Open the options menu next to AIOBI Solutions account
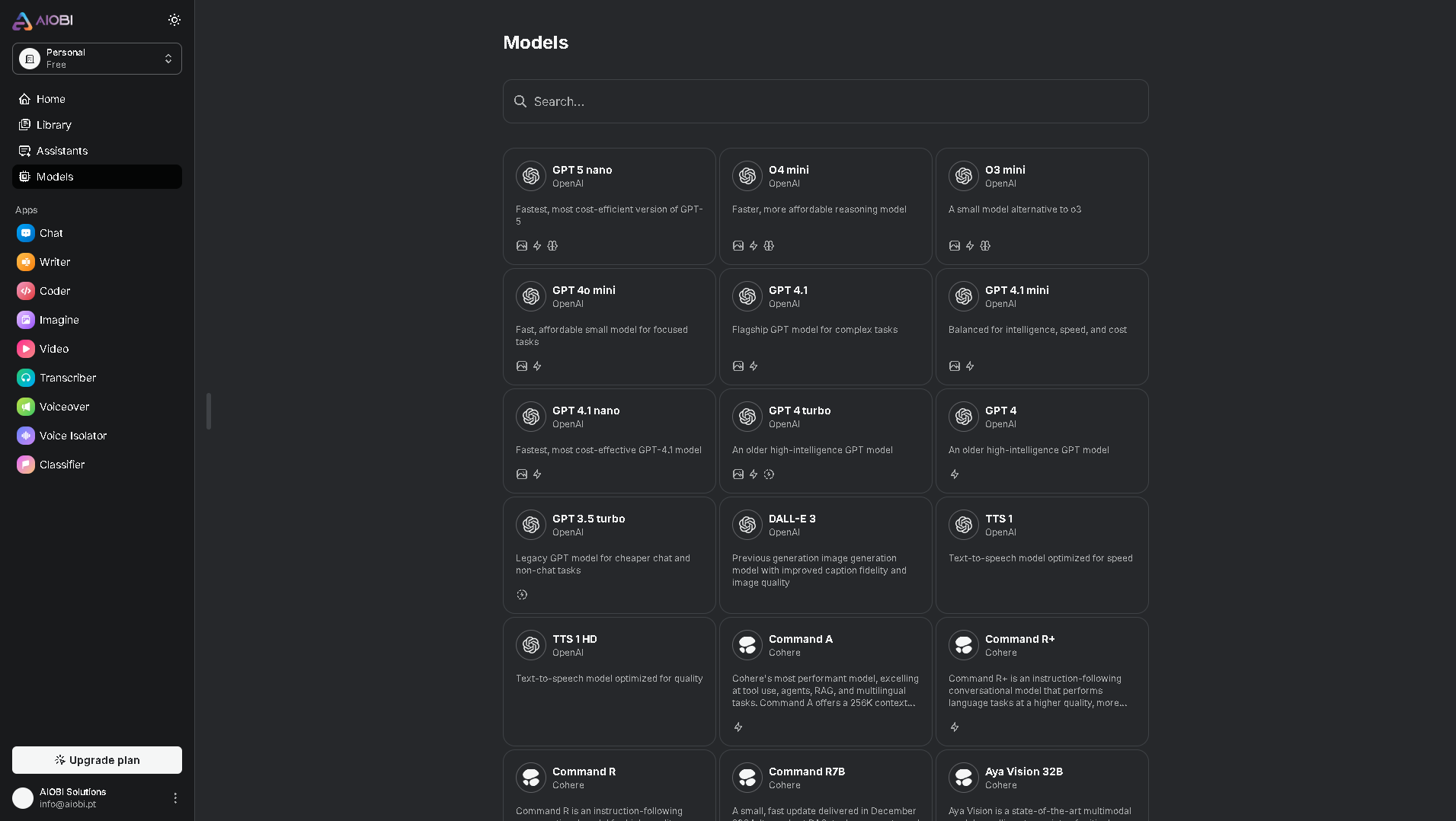 (x=175, y=797)
